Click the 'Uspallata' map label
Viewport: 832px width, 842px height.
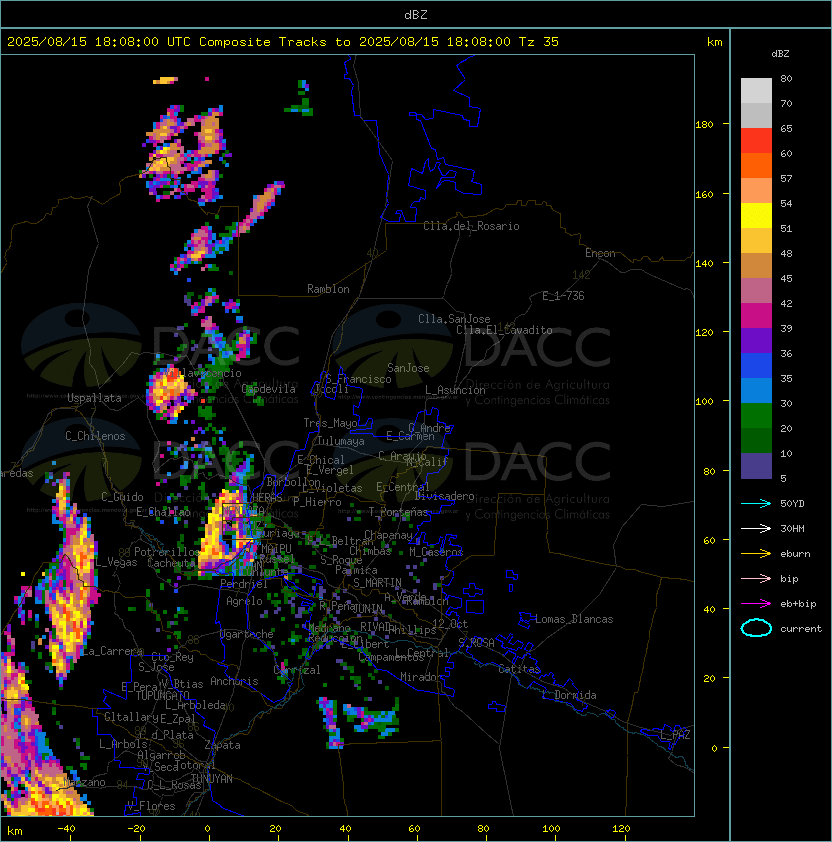(94, 398)
